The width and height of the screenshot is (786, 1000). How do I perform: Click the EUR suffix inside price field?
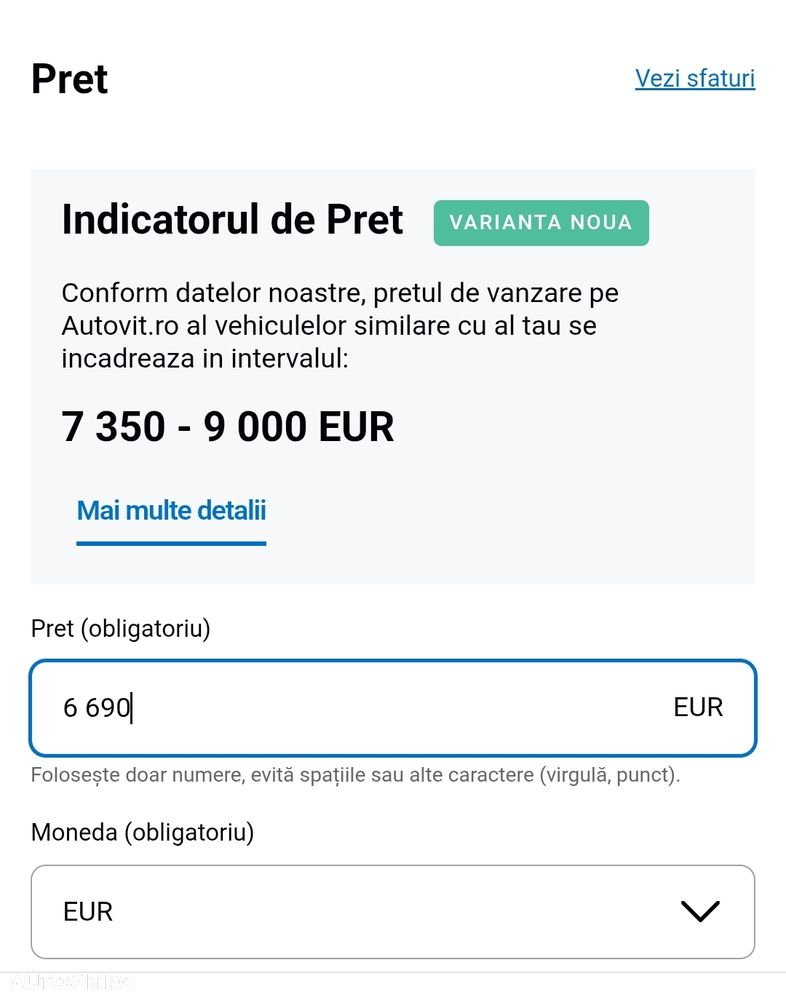point(697,708)
